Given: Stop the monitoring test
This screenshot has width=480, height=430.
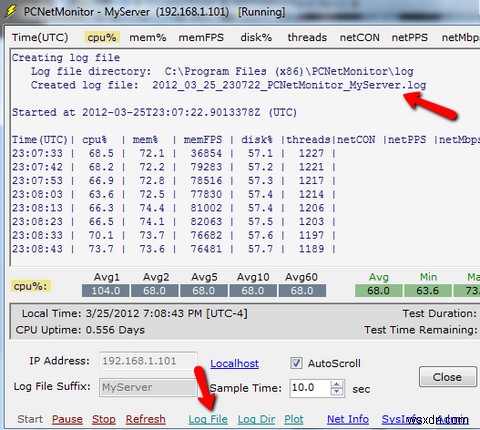Looking at the screenshot, I should click(x=104, y=419).
